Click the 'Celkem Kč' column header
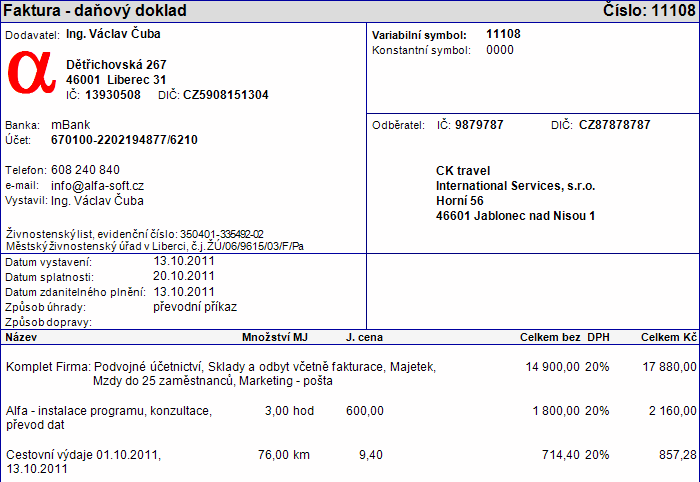Viewport: 700px width, 482px height. point(669,337)
